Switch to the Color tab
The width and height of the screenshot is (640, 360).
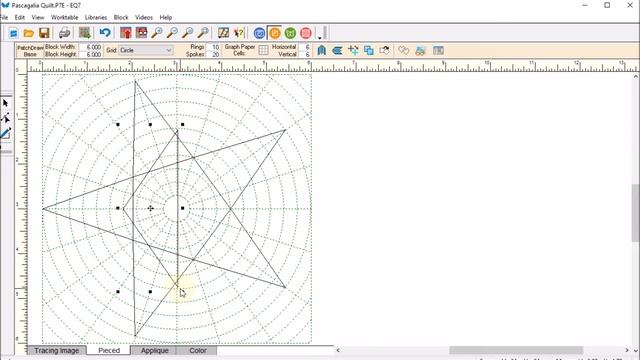198,350
